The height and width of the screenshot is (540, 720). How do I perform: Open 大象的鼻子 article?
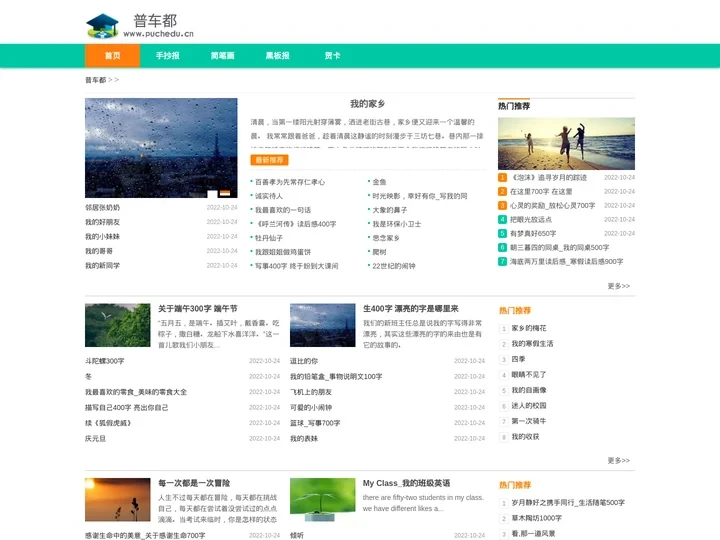pos(389,210)
